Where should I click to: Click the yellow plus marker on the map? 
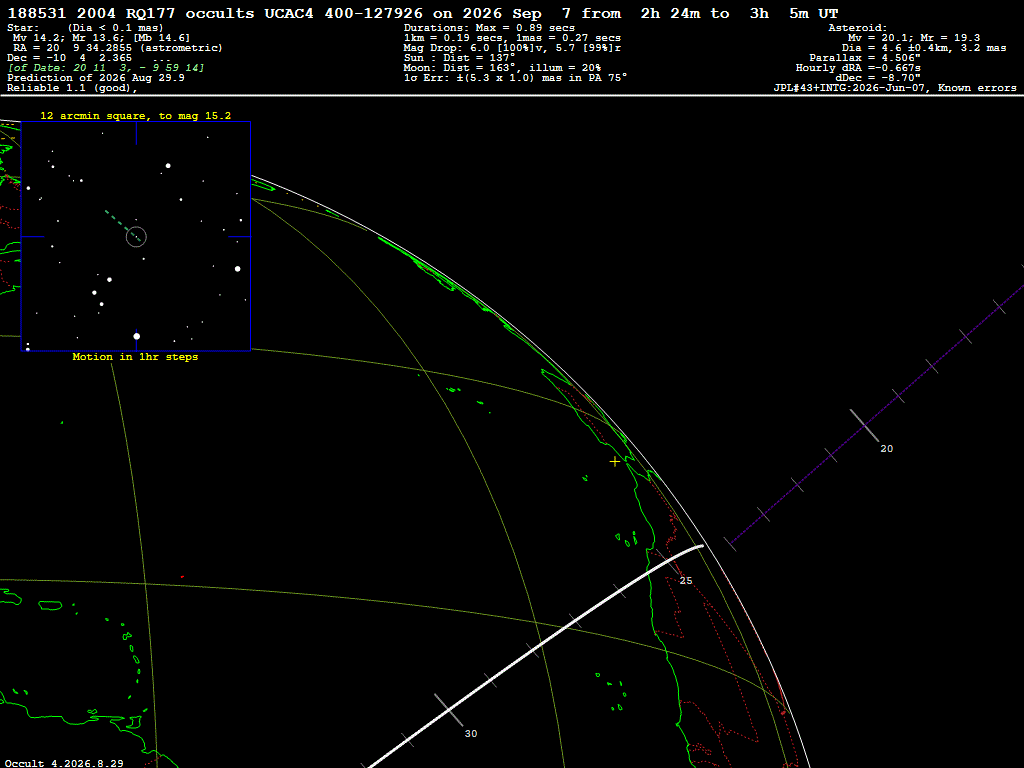615,462
